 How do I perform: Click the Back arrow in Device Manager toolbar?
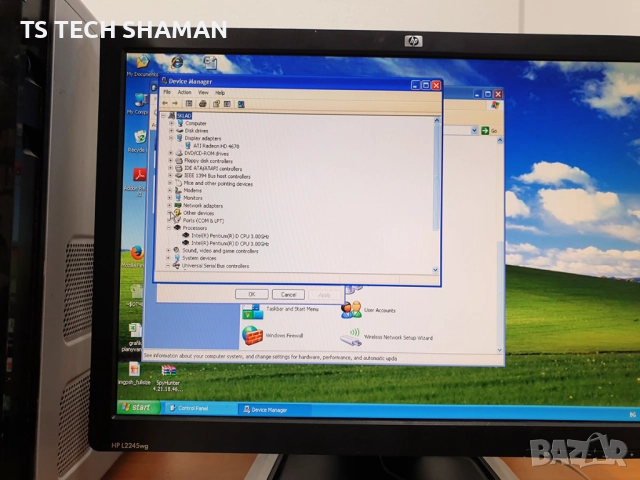click(165, 103)
